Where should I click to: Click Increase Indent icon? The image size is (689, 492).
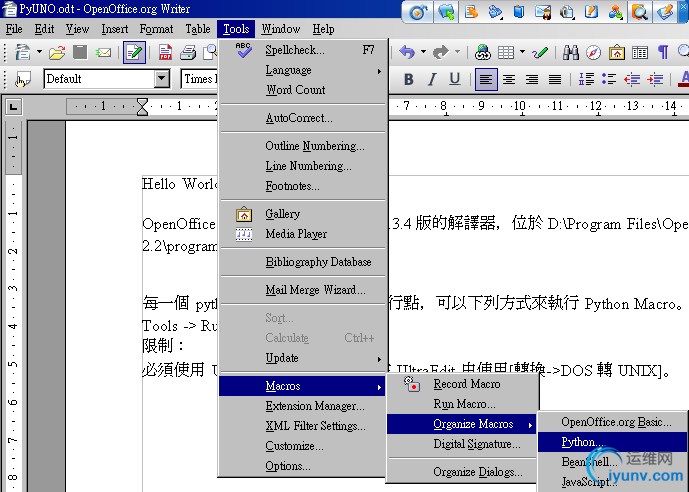pyautogui.click(x=655, y=80)
